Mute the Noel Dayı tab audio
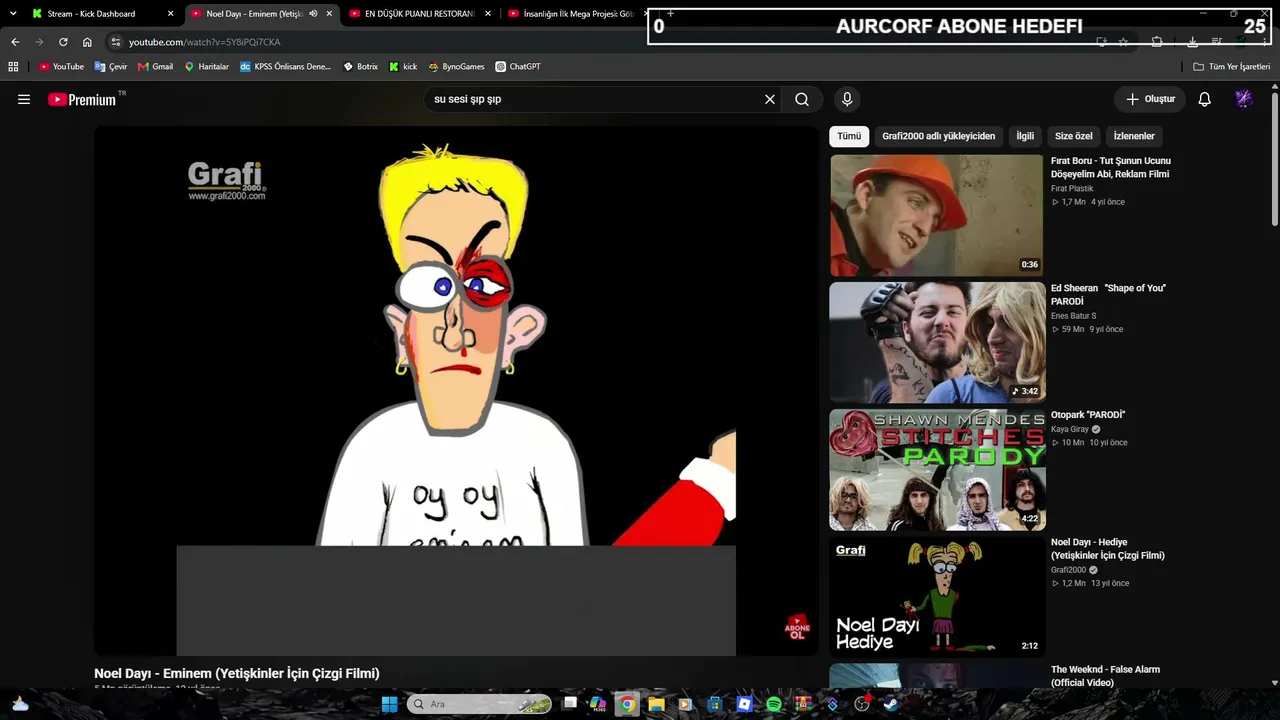 [x=313, y=14]
